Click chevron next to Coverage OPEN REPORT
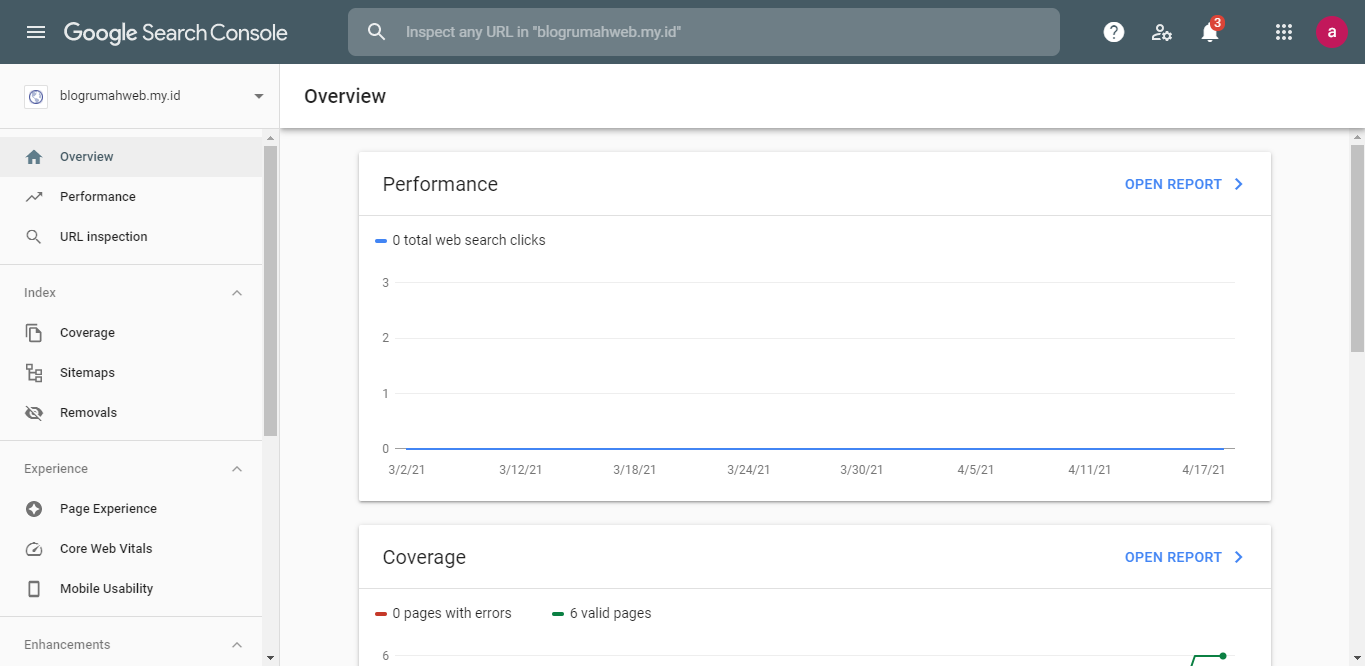1365x666 pixels. pyautogui.click(x=1239, y=557)
